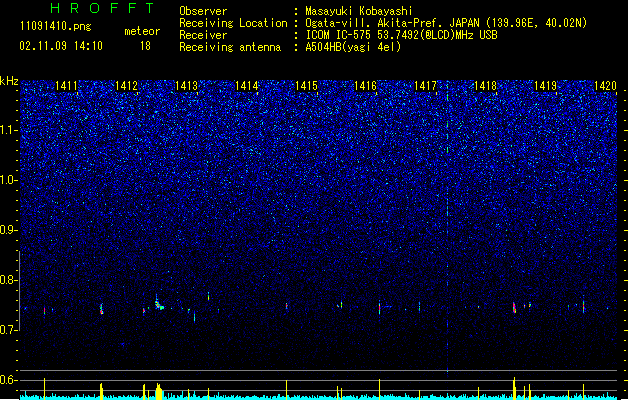Viewport: 629px width, 400px height.
Task: Click the 'Receiving Location' label
Action: point(233,23)
